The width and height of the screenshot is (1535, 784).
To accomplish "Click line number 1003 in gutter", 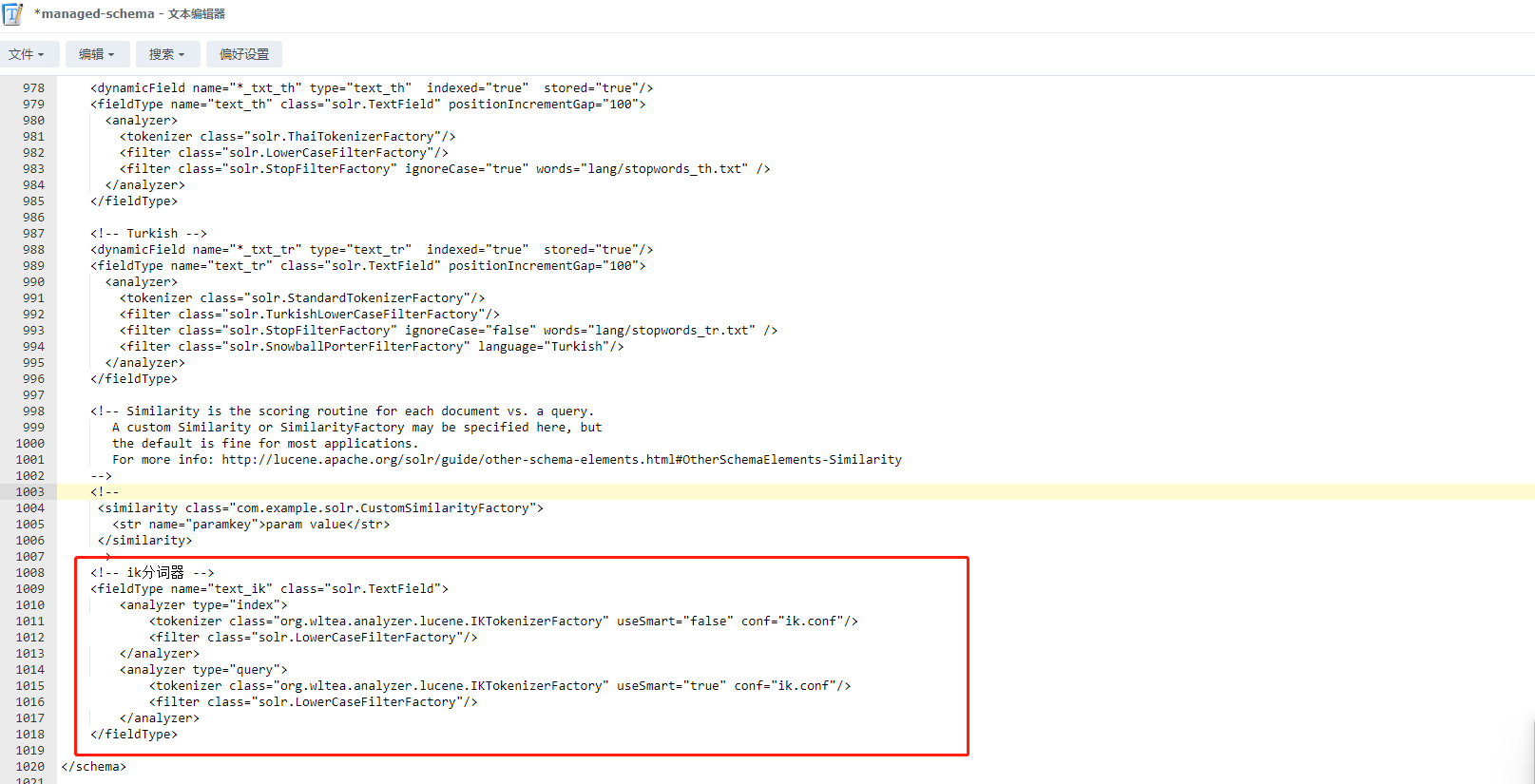I will (x=29, y=492).
